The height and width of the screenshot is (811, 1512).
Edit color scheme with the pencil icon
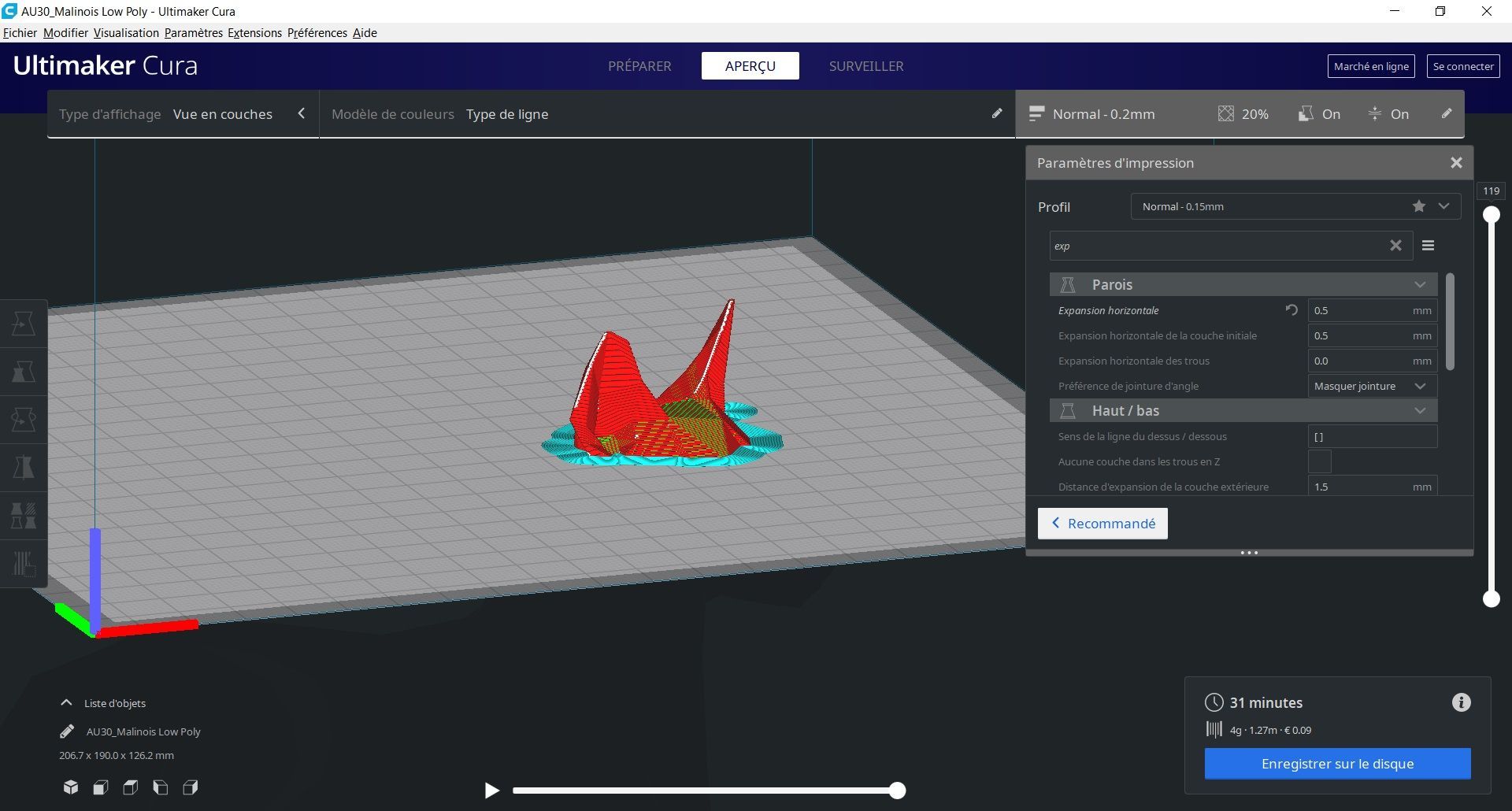[x=997, y=113]
